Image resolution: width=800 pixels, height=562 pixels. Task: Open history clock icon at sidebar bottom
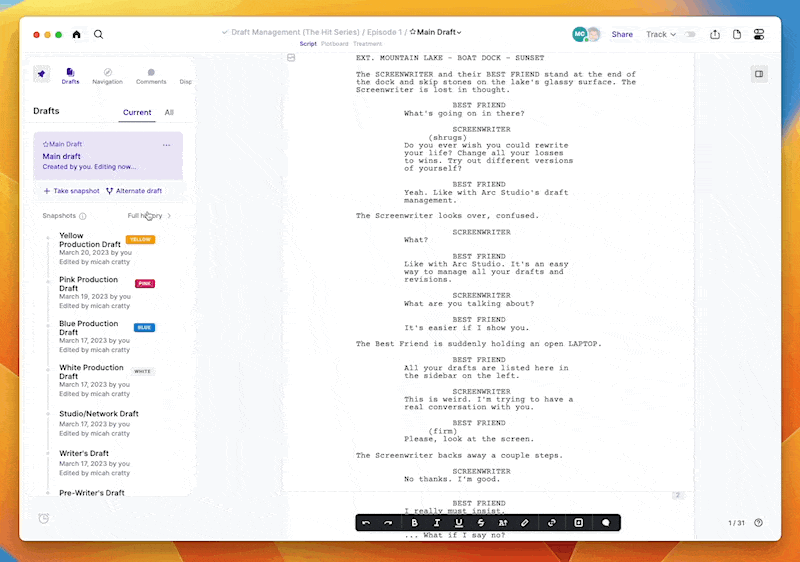click(x=44, y=519)
